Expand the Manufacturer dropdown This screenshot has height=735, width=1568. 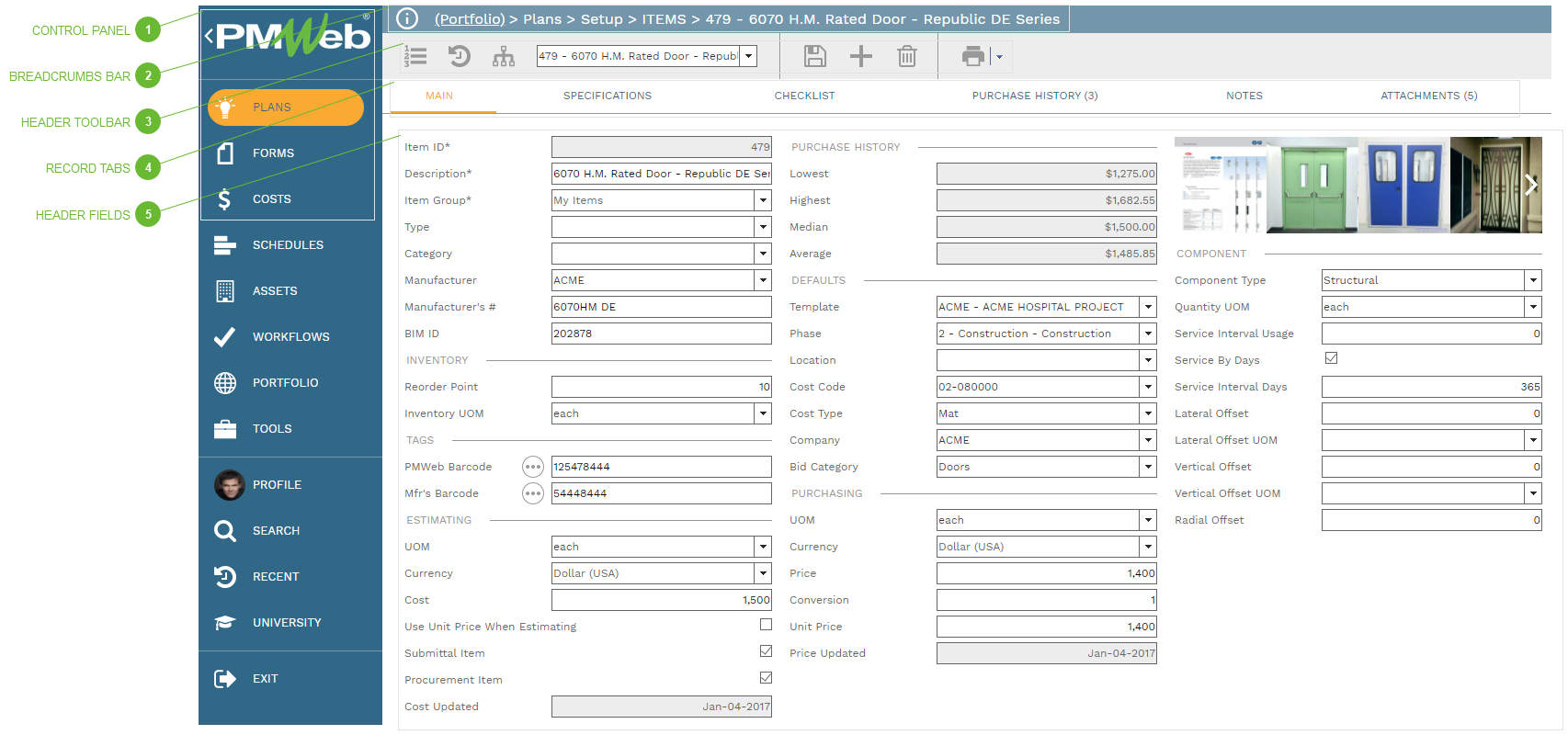click(763, 280)
